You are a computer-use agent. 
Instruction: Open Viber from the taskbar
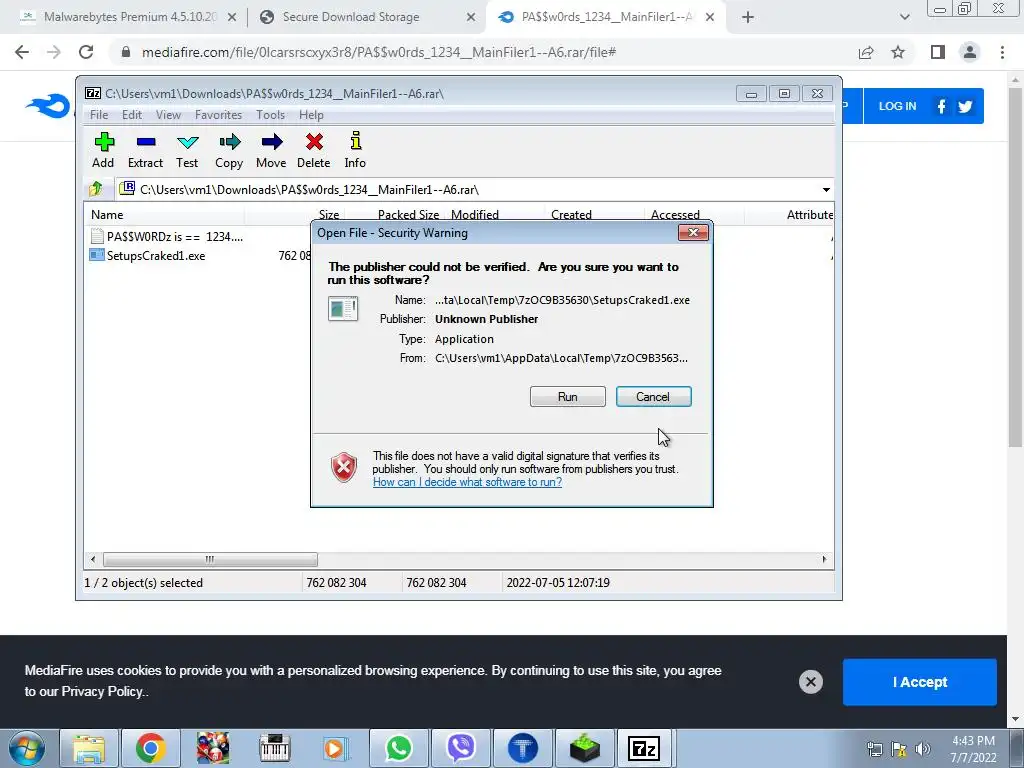(x=460, y=748)
